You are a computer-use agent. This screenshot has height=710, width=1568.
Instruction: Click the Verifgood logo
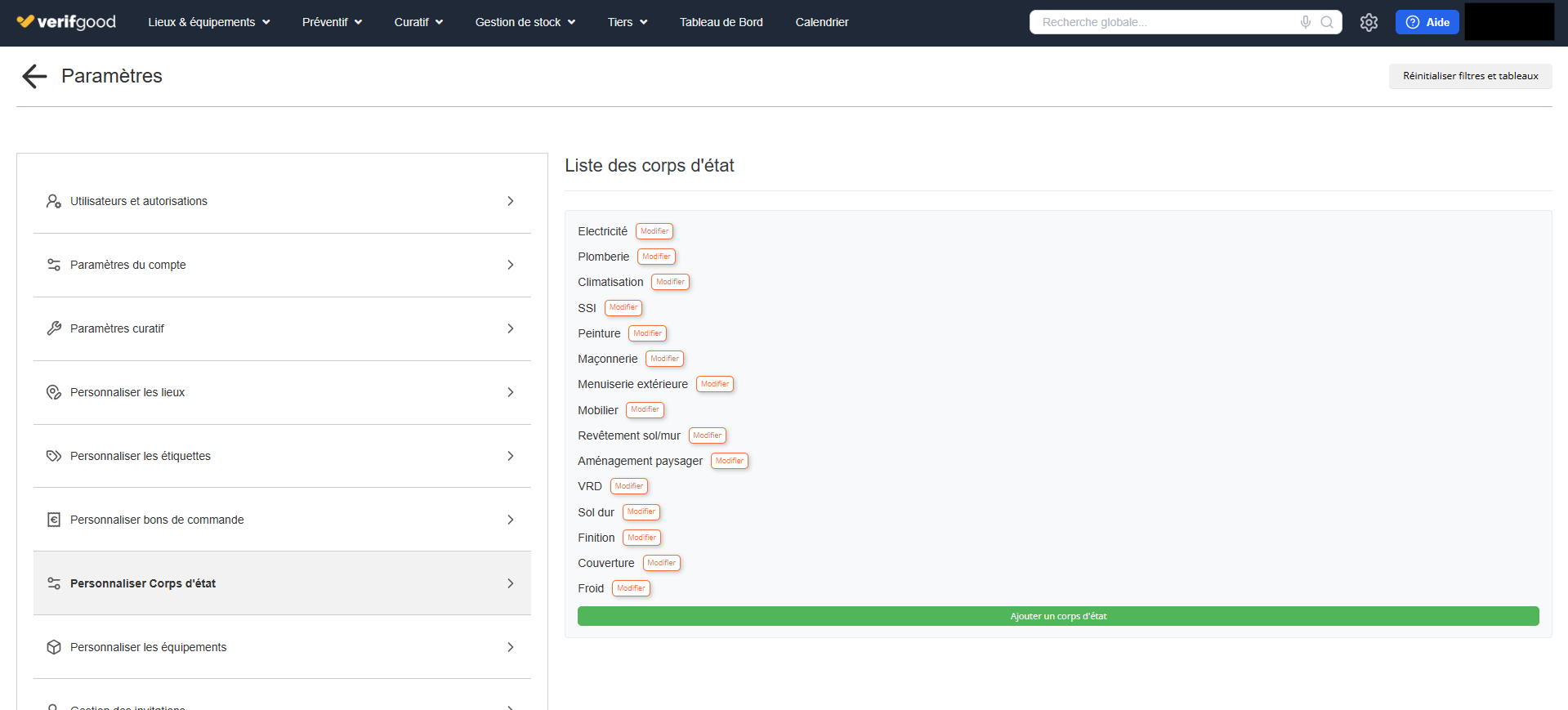tap(67, 22)
